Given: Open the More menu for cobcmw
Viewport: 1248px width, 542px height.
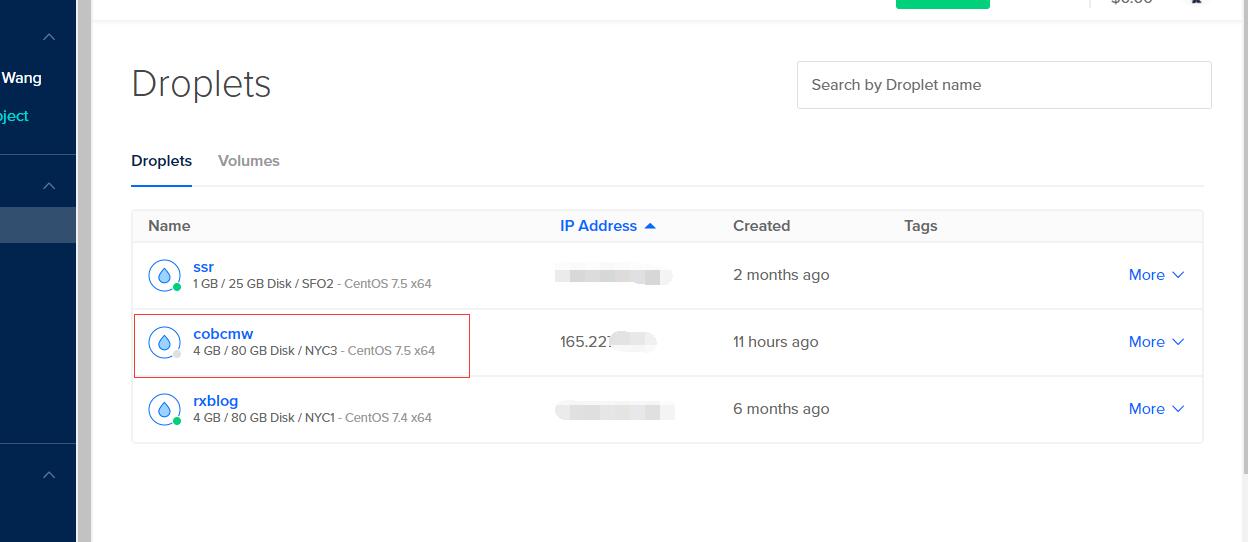Looking at the screenshot, I should [1156, 342].
